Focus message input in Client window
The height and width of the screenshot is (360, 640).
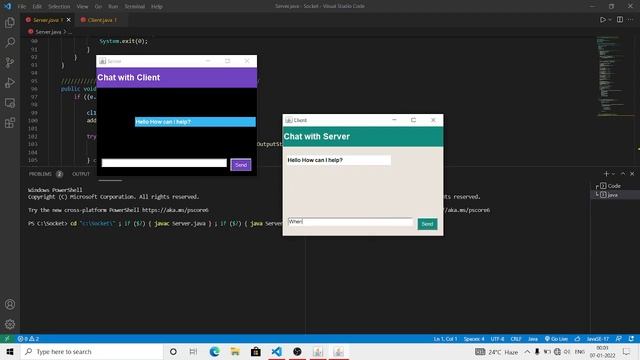pos(351,222)
